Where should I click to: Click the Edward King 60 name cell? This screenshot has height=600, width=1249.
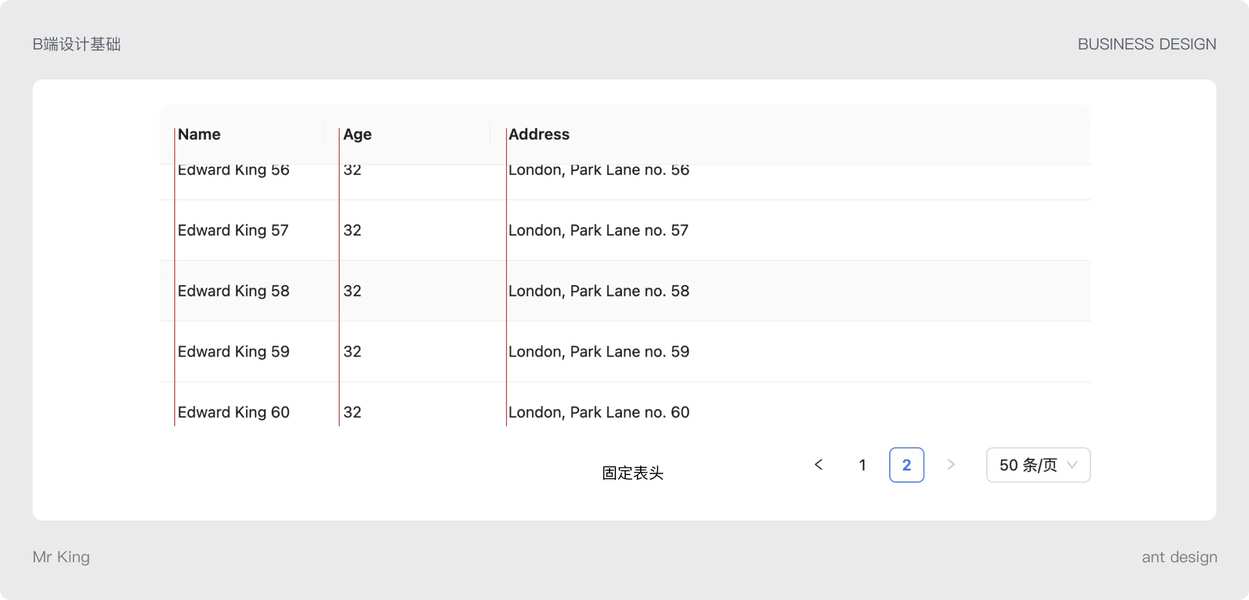click(234, 412)
